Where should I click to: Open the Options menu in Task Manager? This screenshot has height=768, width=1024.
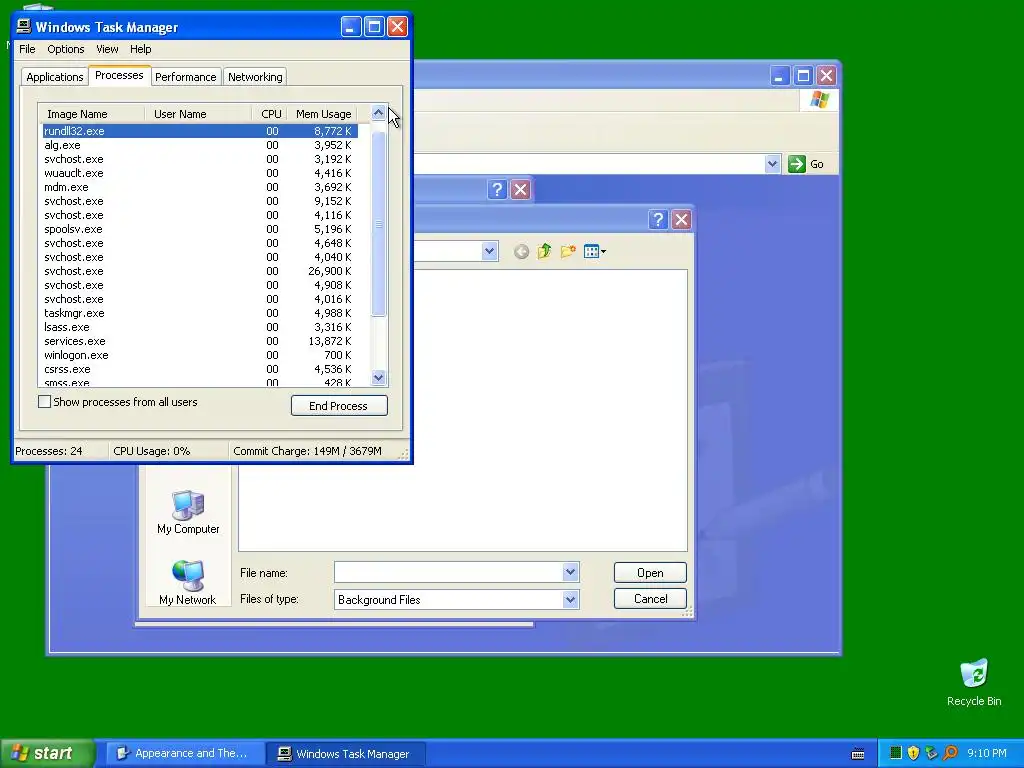[65, 49]
